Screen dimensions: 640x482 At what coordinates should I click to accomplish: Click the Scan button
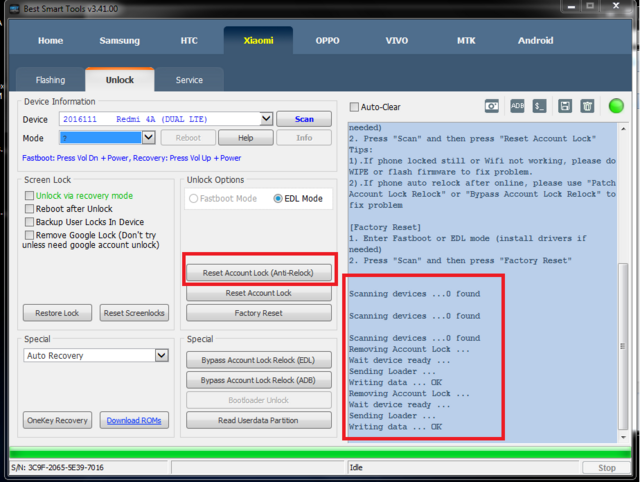[304, 119]
